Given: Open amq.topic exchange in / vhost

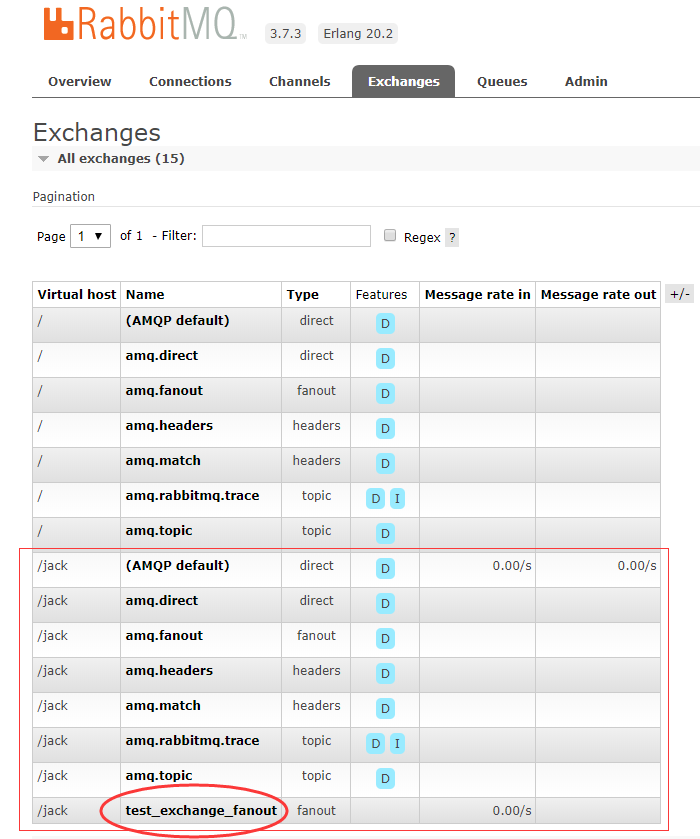Looking at the screenshot, I should pos(159,531).
